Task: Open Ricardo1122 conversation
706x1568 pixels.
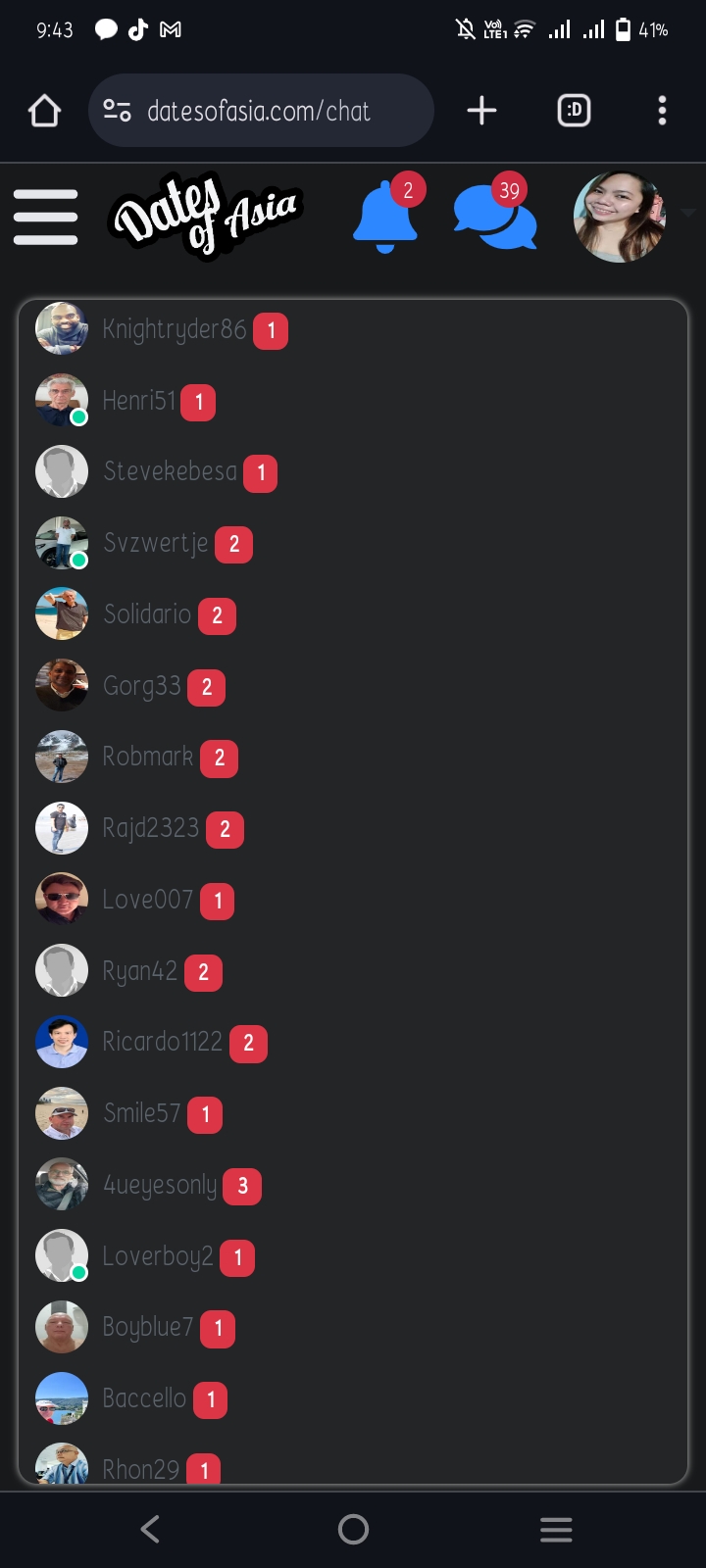Action: [353, 1042]
